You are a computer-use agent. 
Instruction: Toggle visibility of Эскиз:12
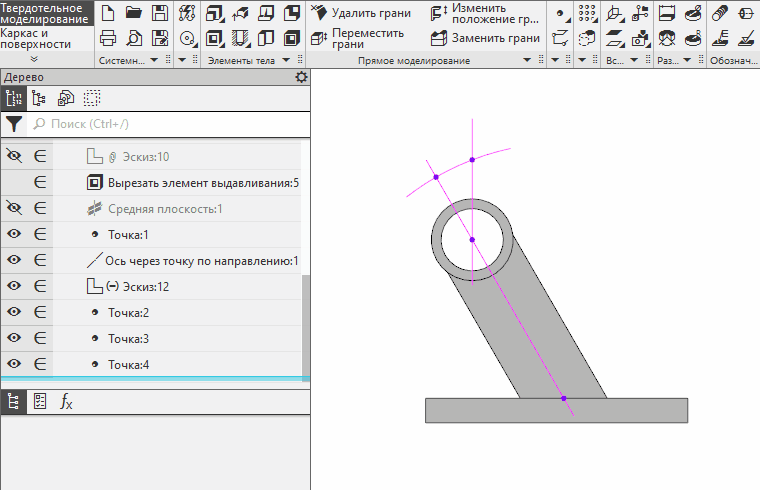14,286
